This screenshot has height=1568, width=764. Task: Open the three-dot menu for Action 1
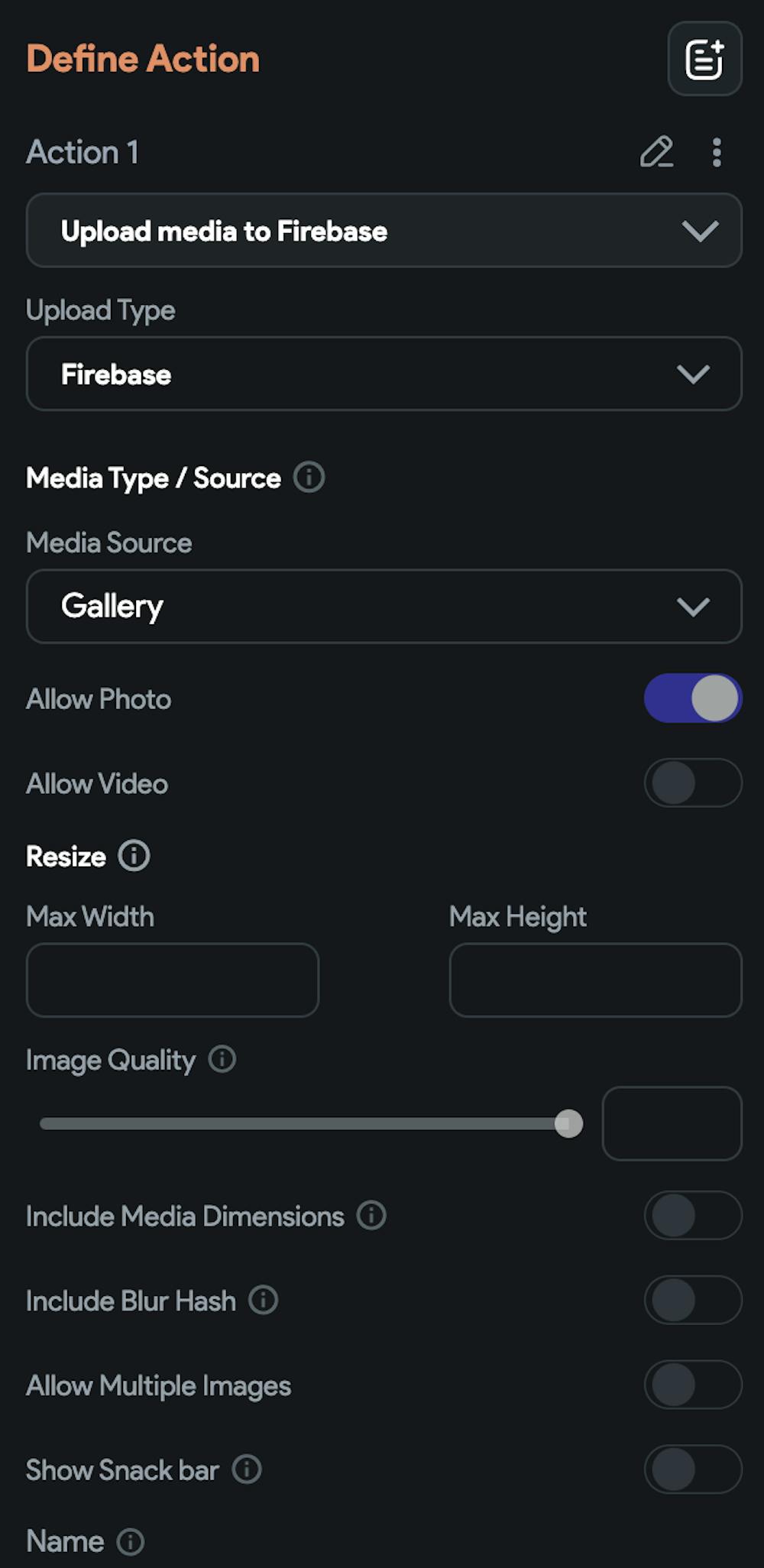point(716,152)
